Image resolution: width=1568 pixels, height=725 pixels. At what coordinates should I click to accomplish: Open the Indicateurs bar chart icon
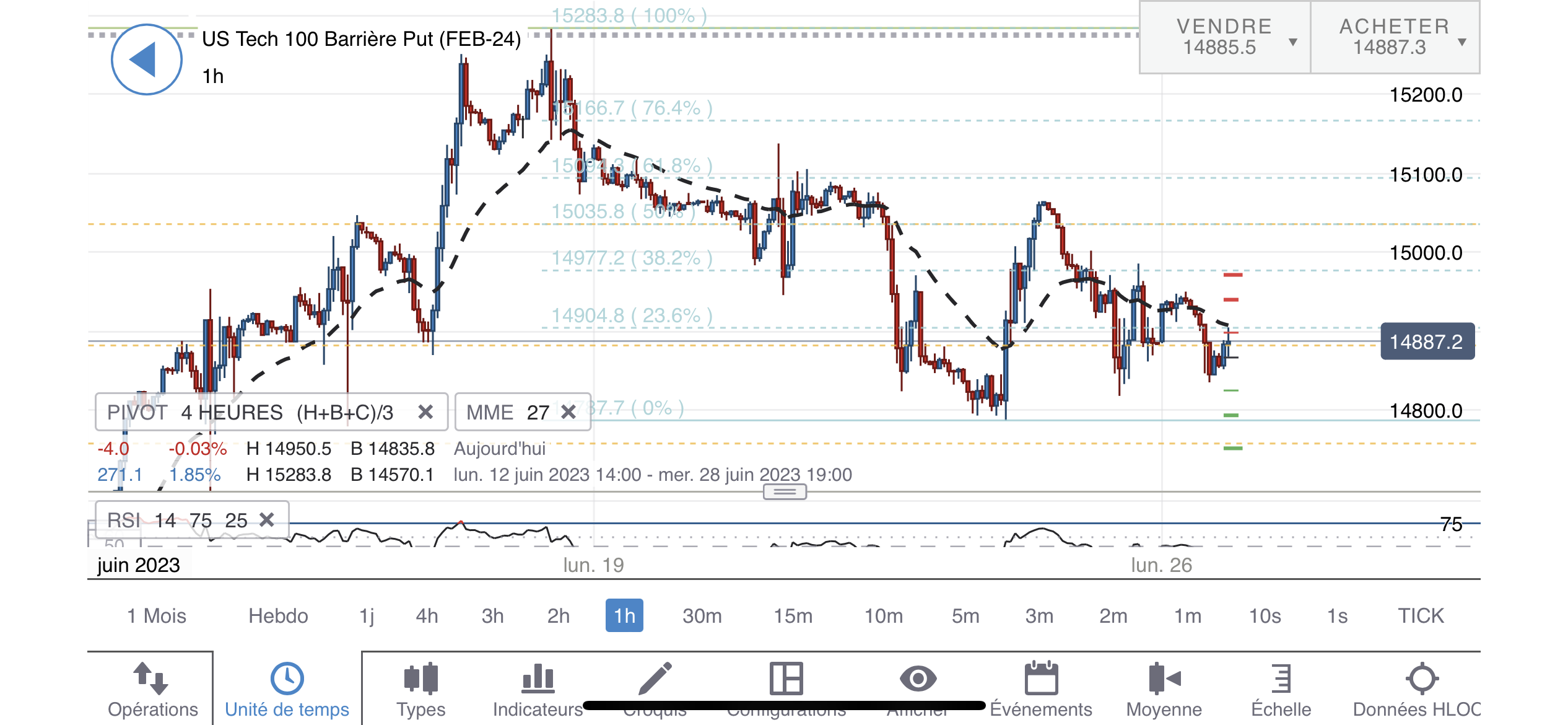tap(538, 679)
